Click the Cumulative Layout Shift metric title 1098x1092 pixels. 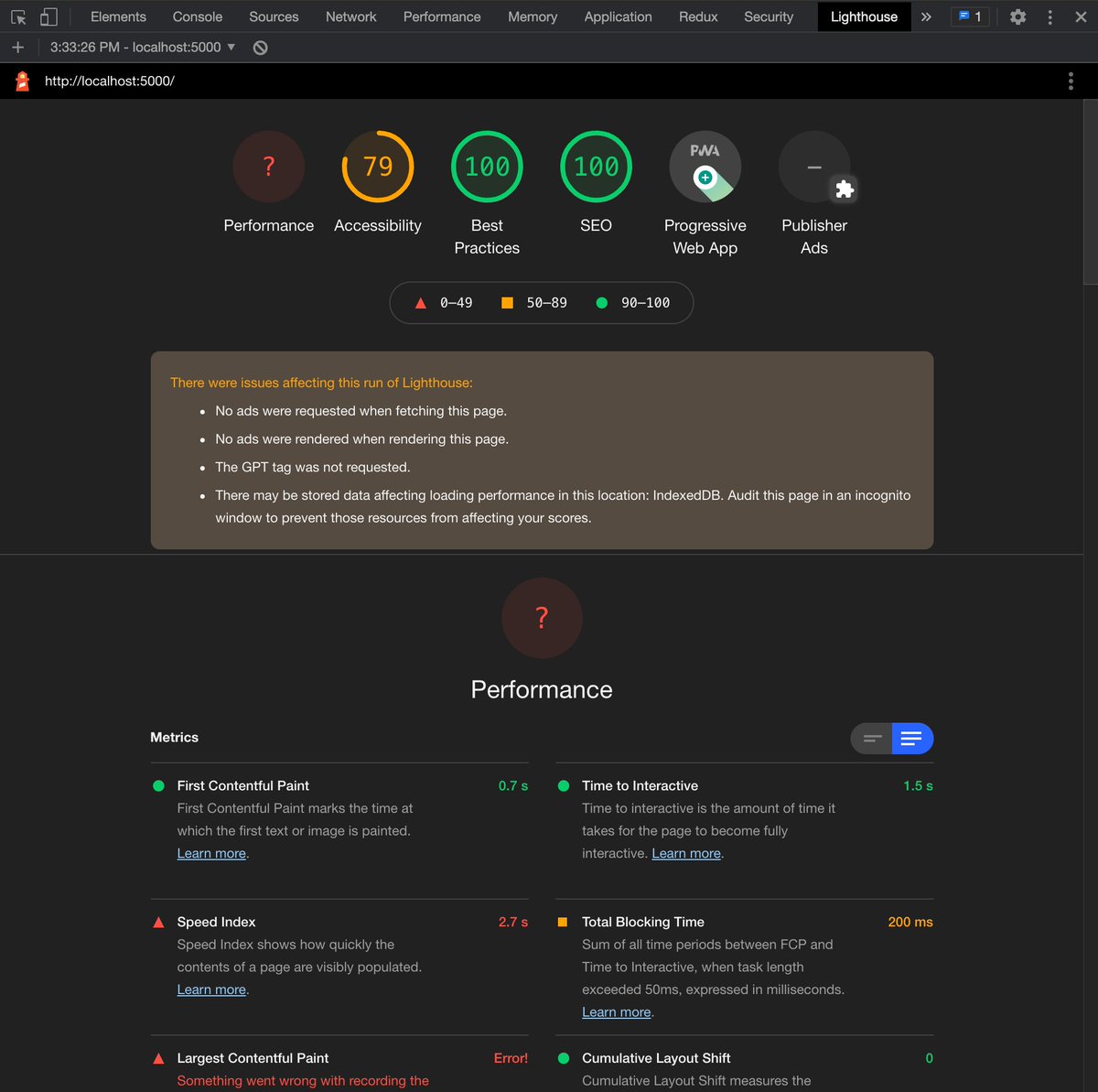click(x=656, y=1058)
